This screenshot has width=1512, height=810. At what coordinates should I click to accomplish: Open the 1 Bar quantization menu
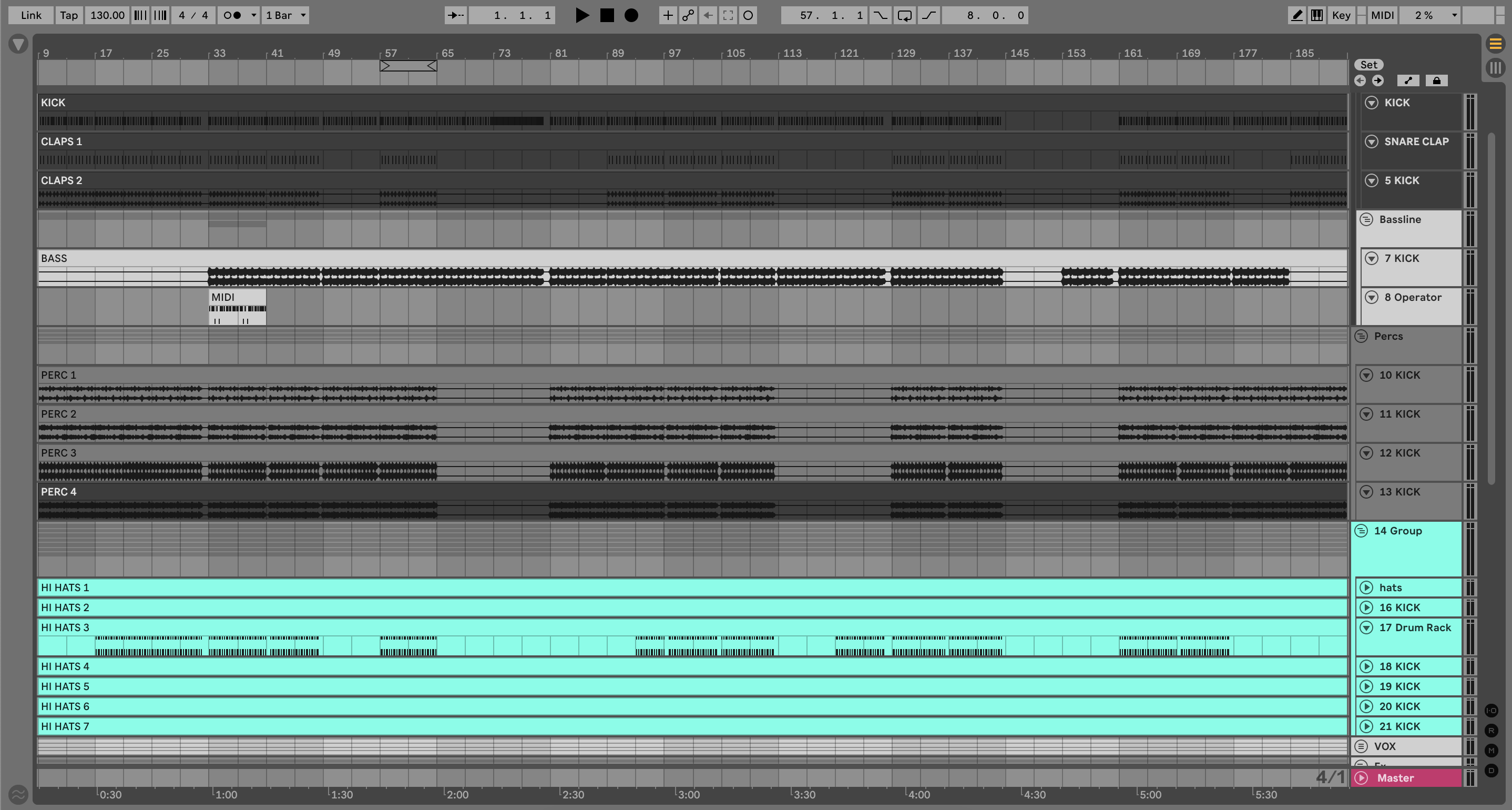point(285,15)
